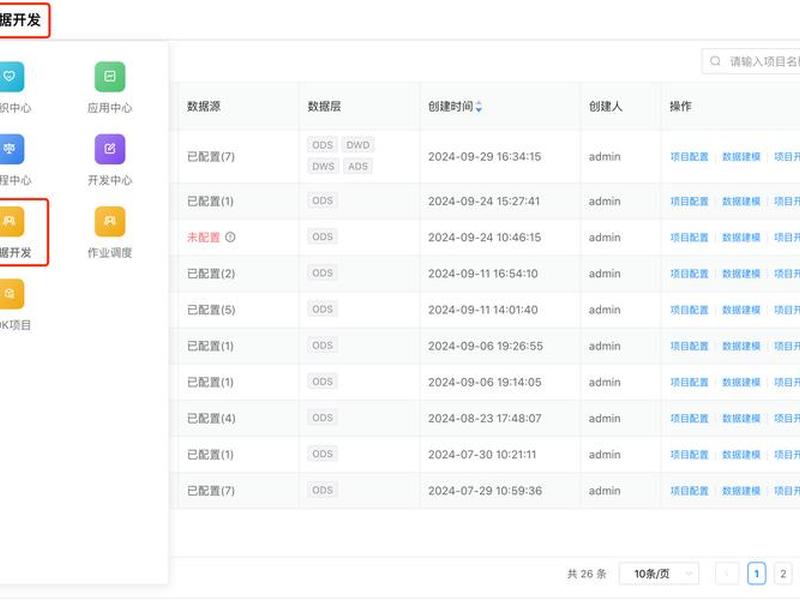The height and width of the screenshot is (600, 800).
Task: Click the 创建人 column header
Action: (605, 106)
